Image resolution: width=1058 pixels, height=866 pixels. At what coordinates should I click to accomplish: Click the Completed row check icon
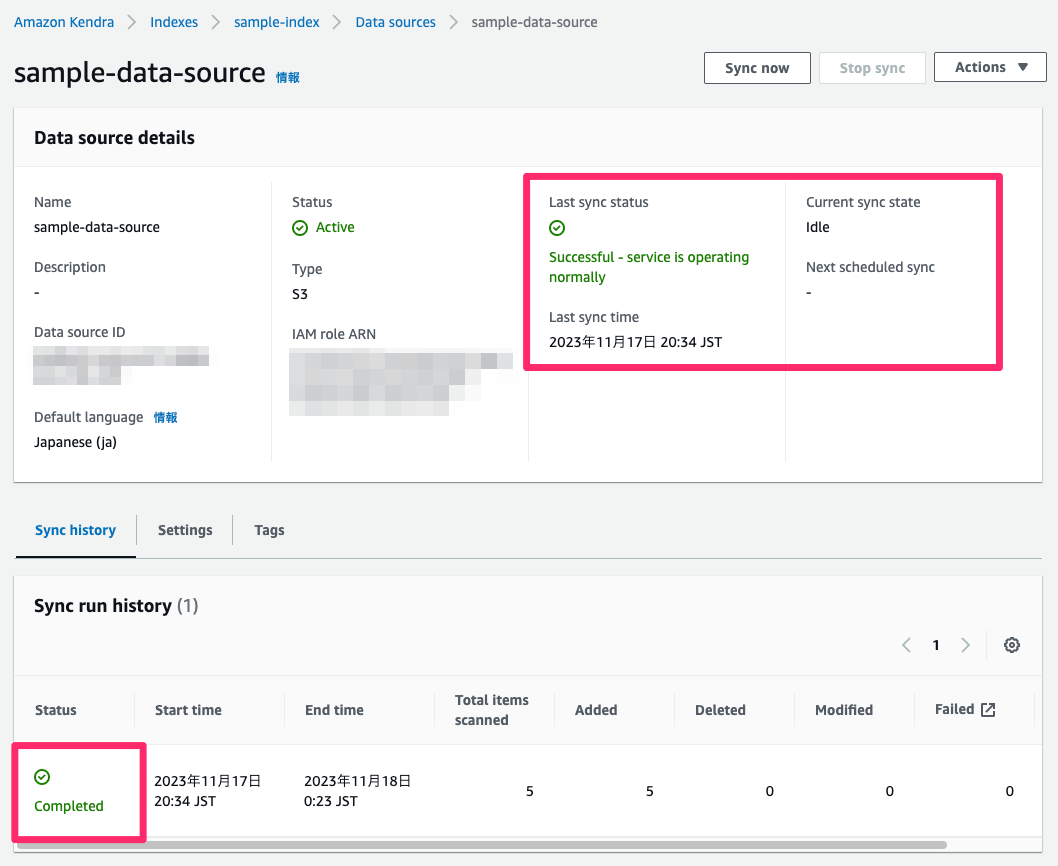[42, 777]
